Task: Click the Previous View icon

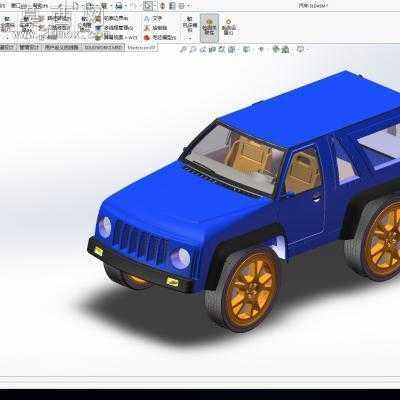Action: tap(203, 50)
